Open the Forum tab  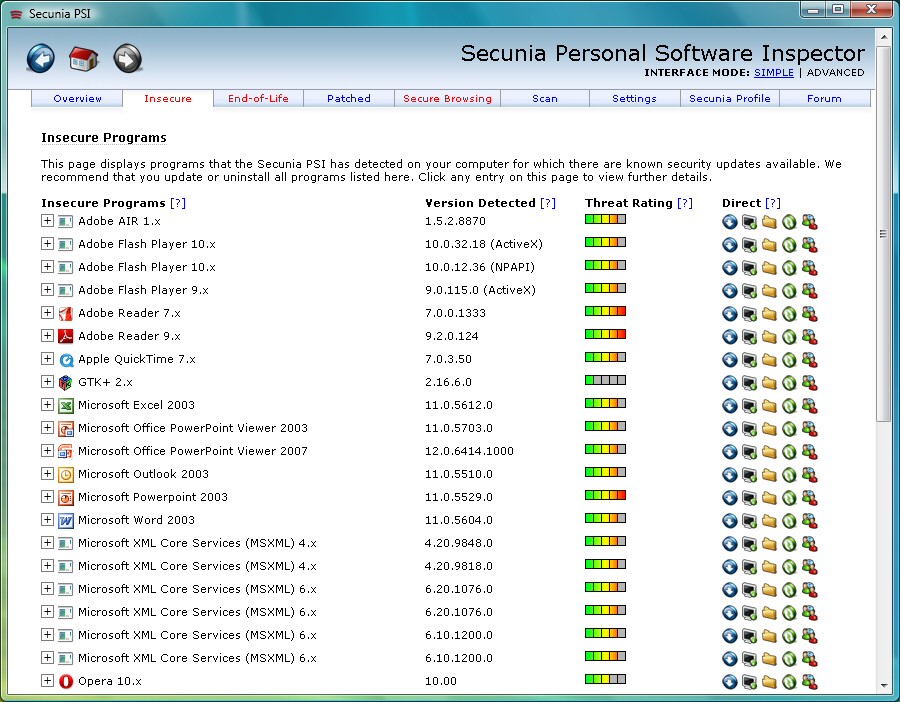[824, 99]
